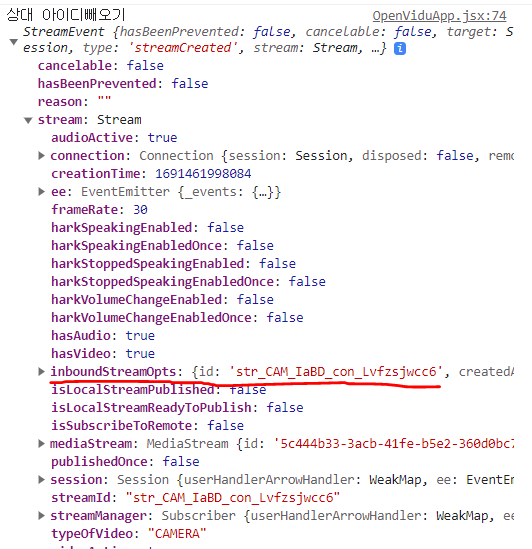Collapse the StreamEvent object root
The image size is (532, 549).
(13, 42)
